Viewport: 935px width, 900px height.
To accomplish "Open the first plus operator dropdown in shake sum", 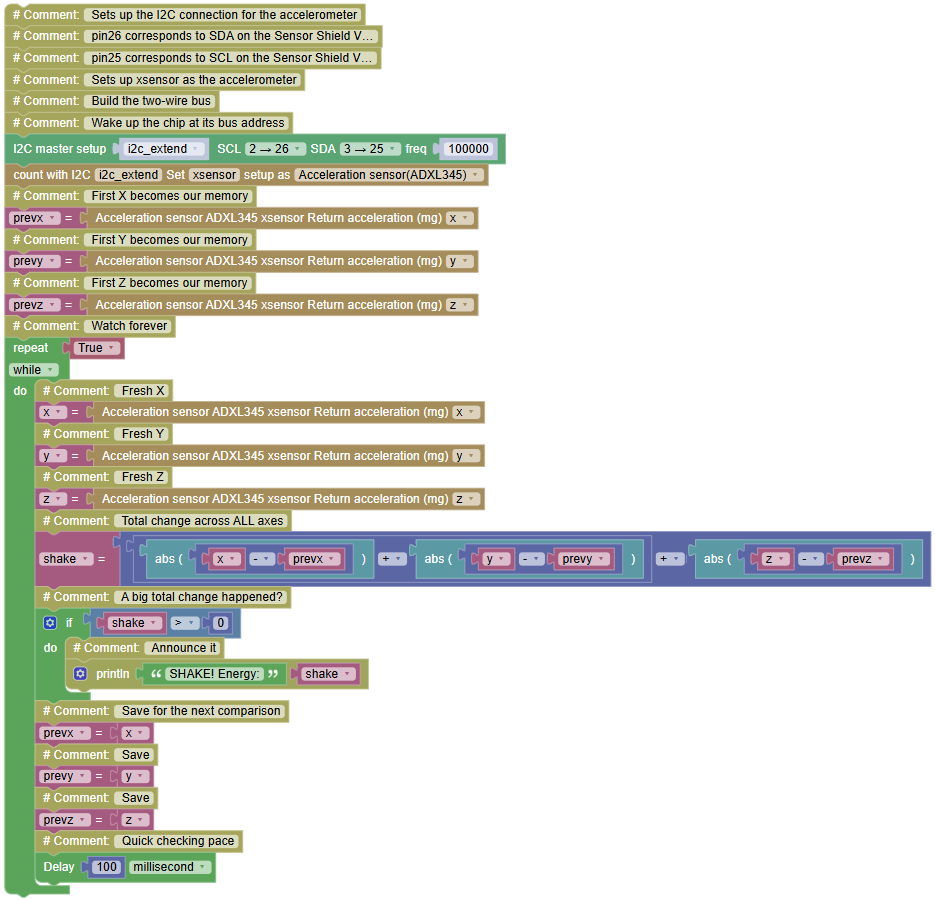I will (x=393, y=559).
